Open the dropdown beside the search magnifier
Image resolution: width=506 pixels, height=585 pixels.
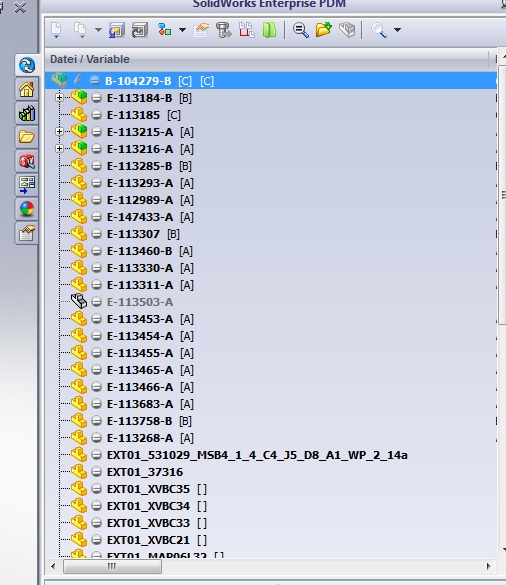point(397,30)
